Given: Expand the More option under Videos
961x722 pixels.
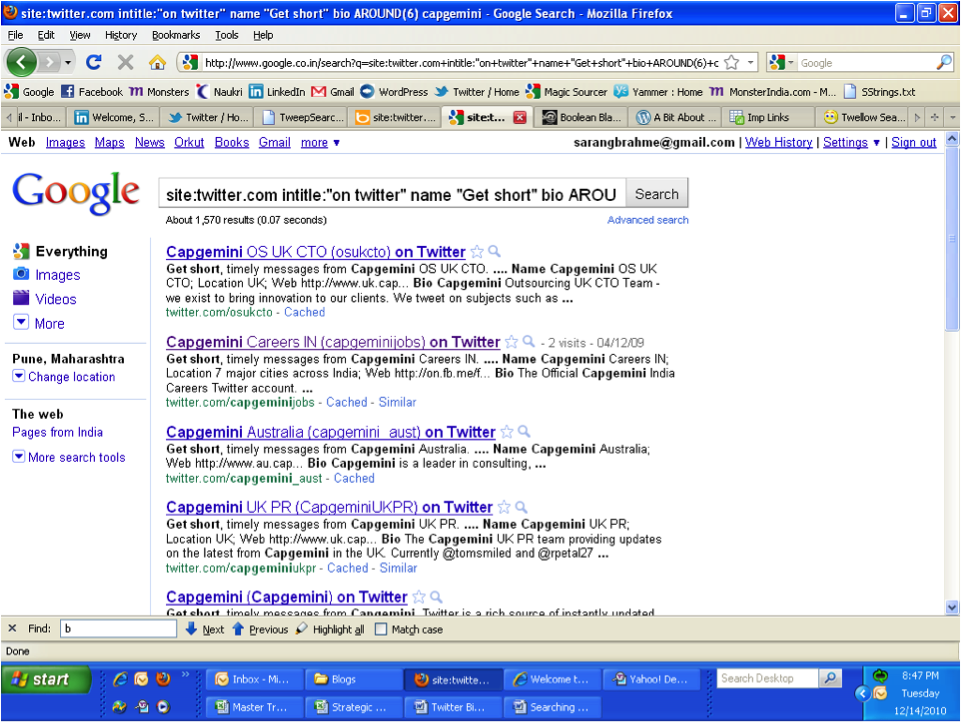Looking at the screenshot, I should click(39, 323).
